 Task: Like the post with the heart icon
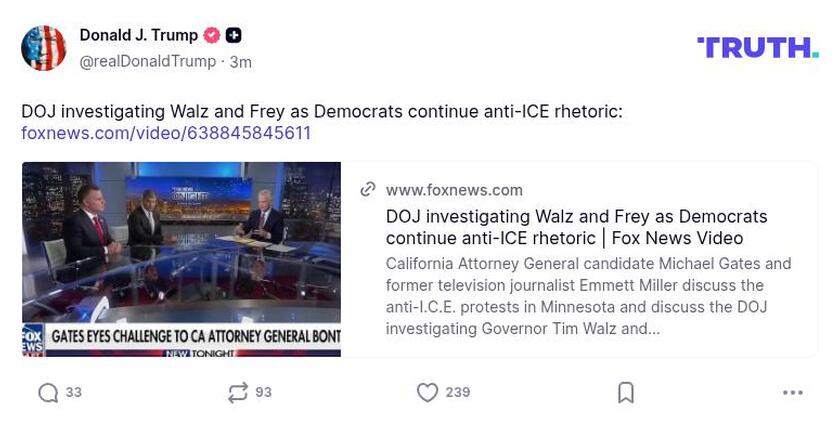(427, 393)
